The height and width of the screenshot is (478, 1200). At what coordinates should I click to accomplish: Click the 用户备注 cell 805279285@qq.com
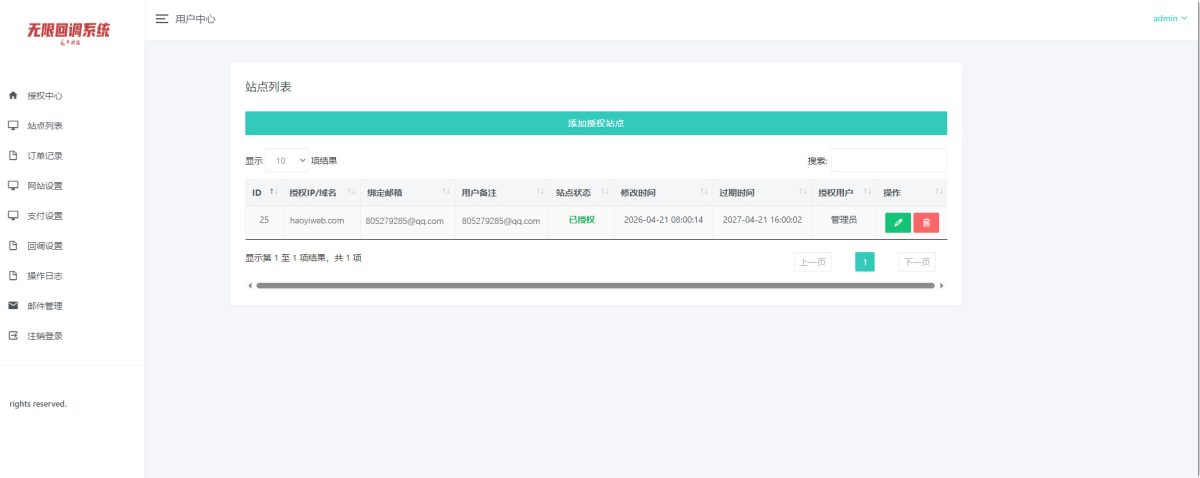pyautogui.click(x=501, y=220)
